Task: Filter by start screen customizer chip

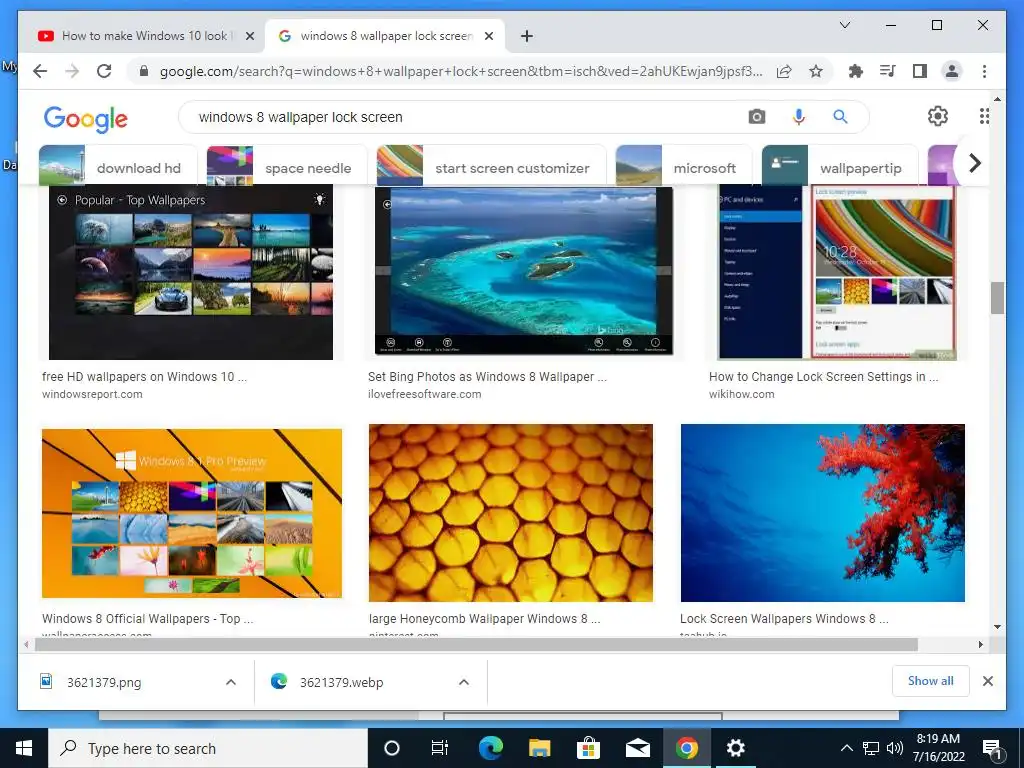Action: pos(491,167)
